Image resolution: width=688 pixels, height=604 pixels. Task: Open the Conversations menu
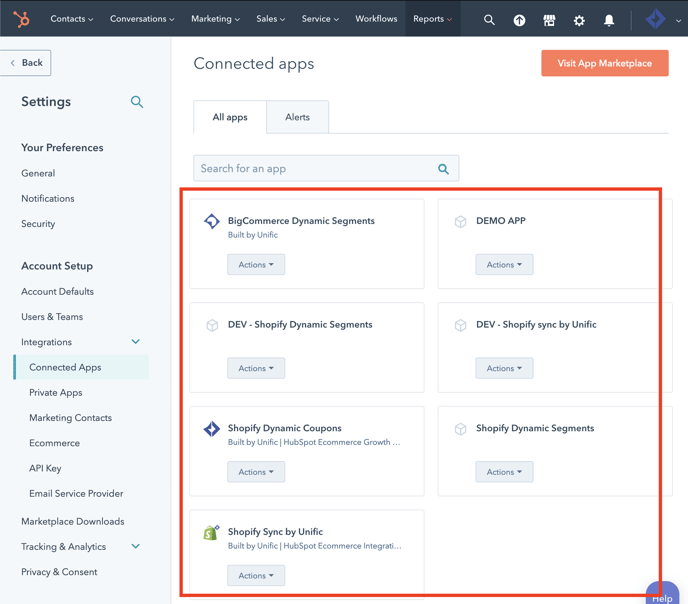pos(142,19)
